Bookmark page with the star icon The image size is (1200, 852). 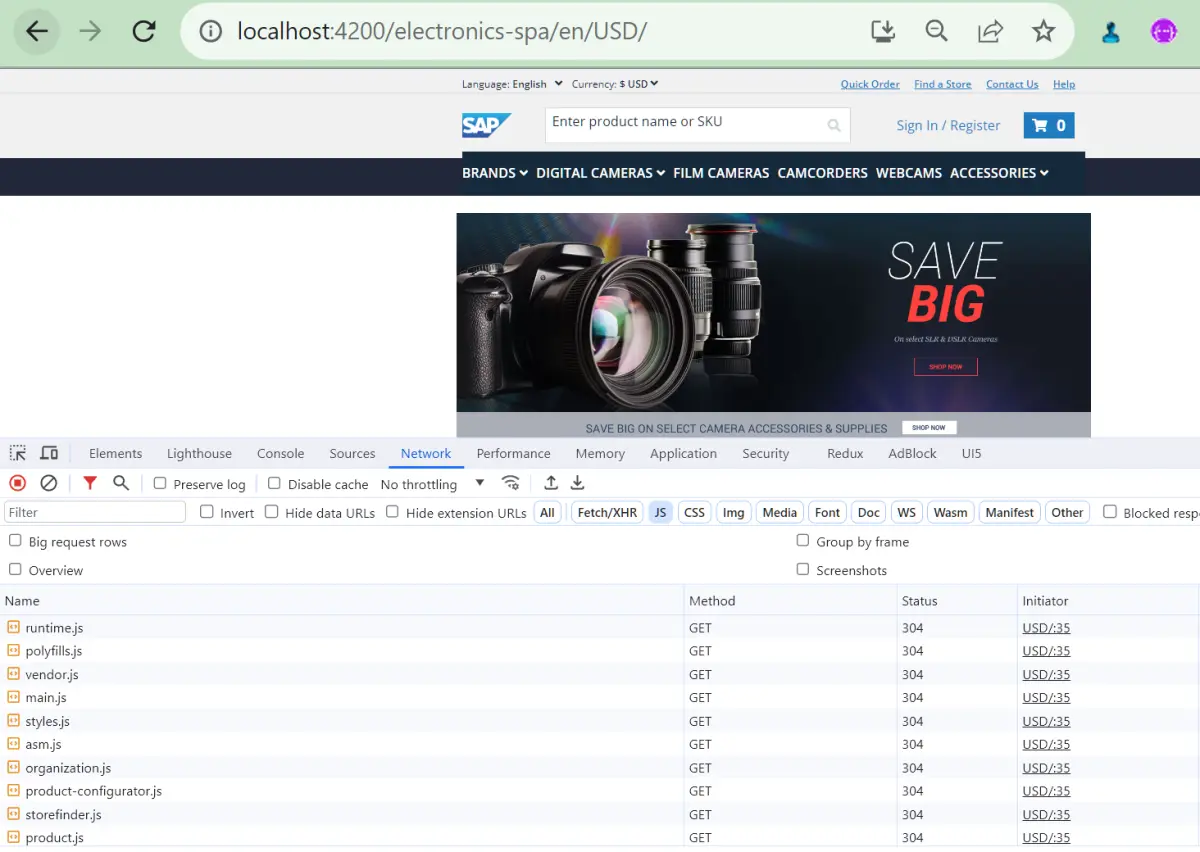(x=1043, y=32)
